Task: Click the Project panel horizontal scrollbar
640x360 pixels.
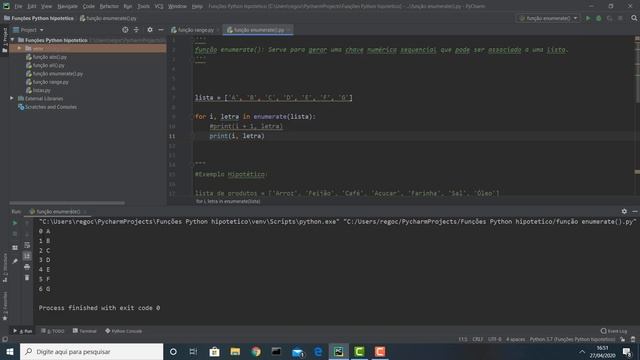Action: pyautogui.click(x=67, y=202)
